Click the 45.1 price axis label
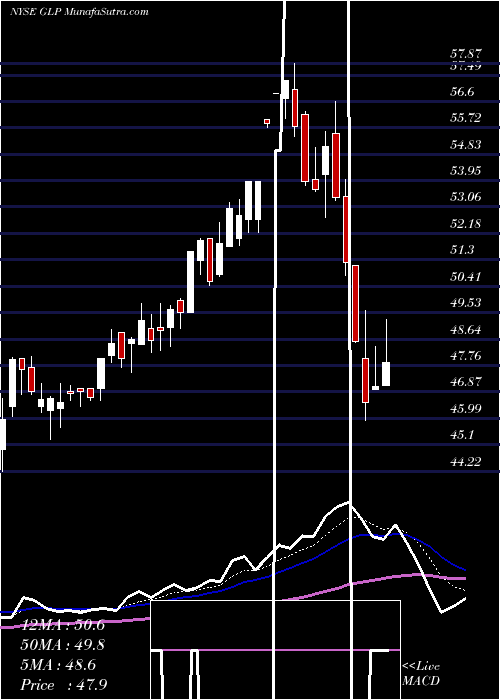The height and width of the screenshot is (700, 500). [x=462, y=435]
